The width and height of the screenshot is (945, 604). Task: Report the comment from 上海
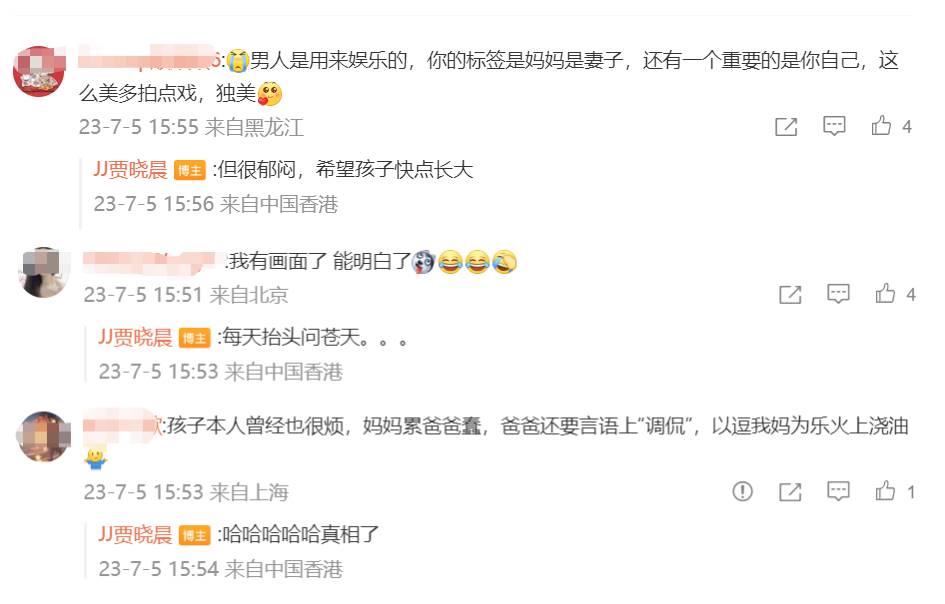742,491
